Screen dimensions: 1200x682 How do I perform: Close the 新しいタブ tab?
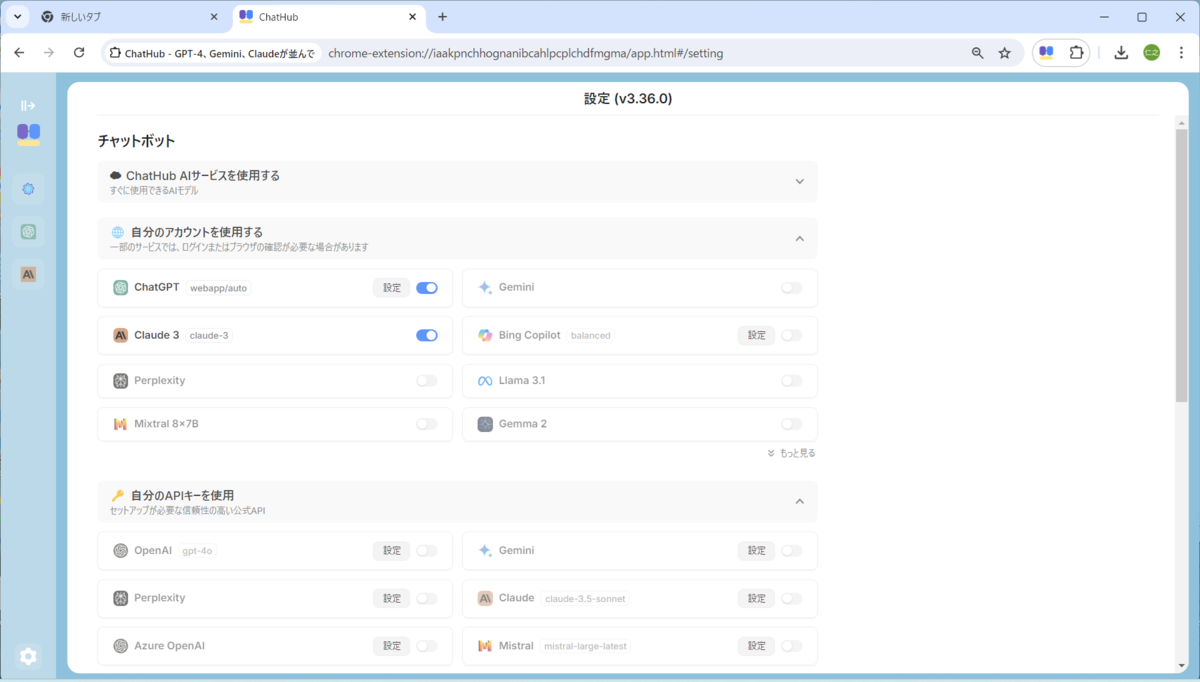coord(214,17)
